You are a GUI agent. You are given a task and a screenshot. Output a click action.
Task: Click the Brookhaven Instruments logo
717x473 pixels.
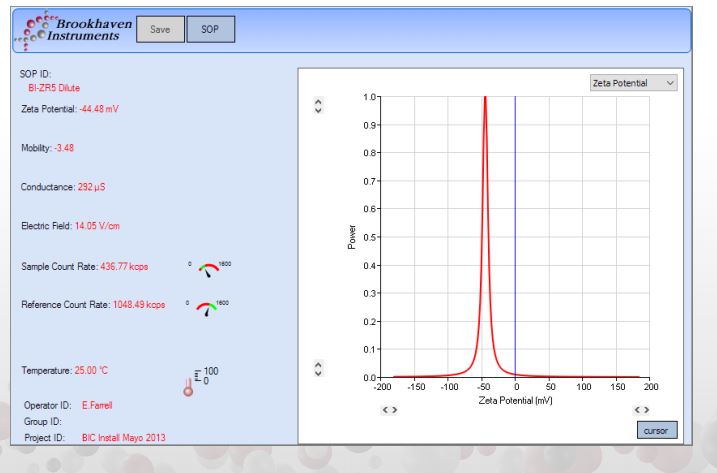[74, 30]
